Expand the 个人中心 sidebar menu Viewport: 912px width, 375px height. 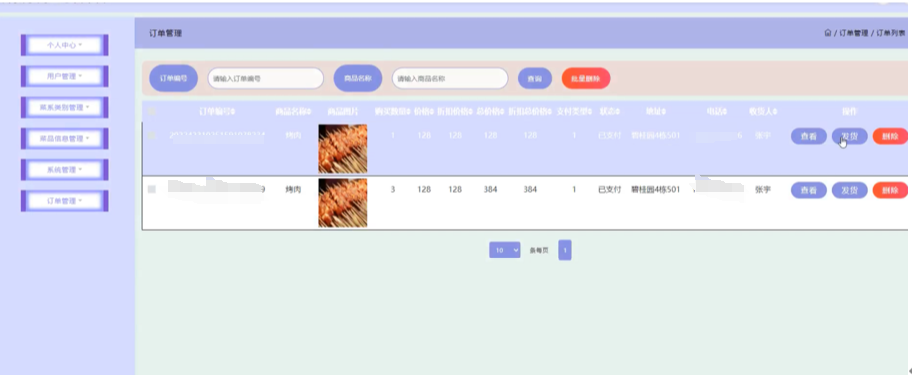[65, 45]
